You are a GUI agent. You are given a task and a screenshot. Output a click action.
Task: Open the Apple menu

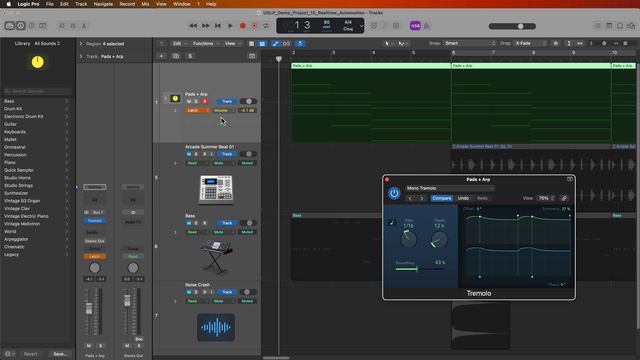tap(8, 4)
